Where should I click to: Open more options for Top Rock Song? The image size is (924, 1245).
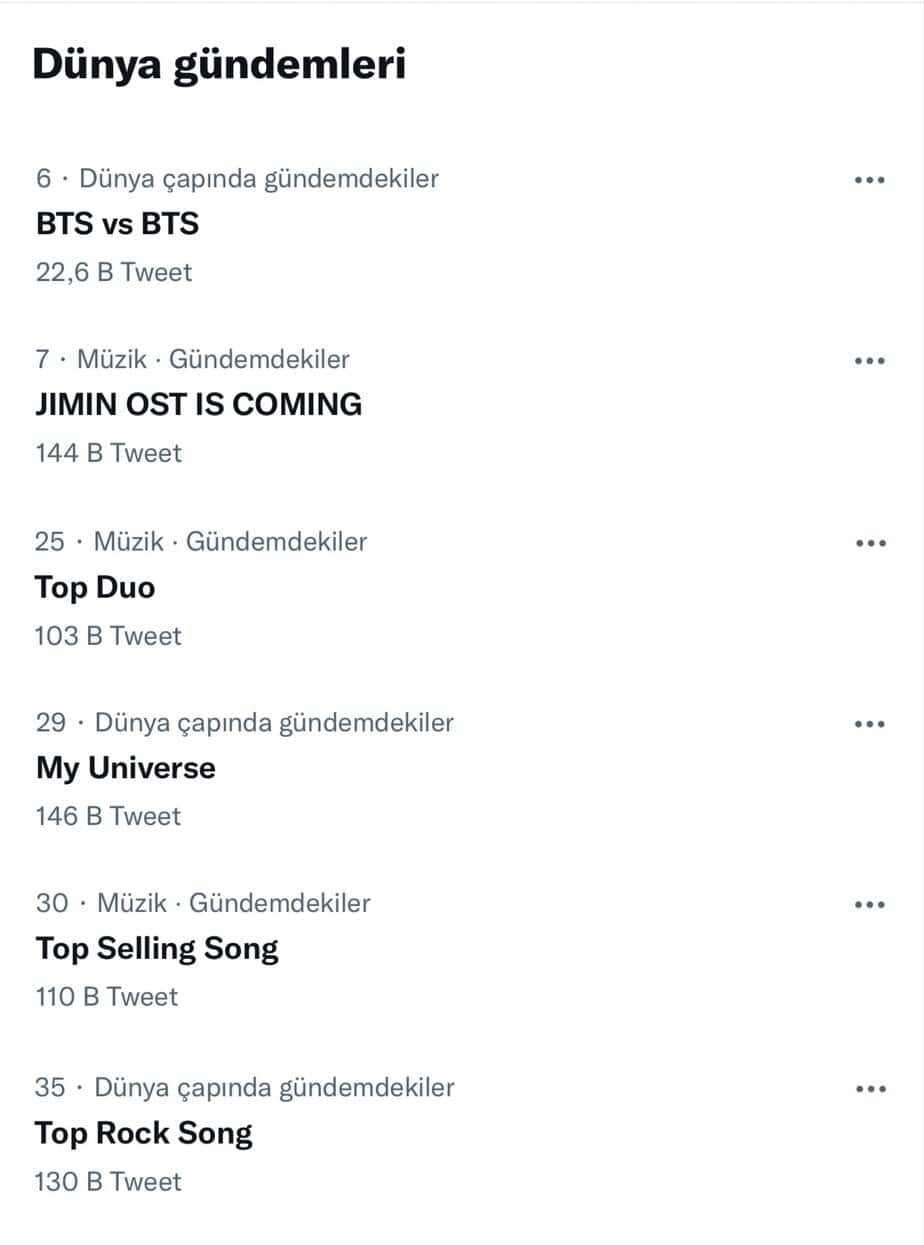(869, 1088)
